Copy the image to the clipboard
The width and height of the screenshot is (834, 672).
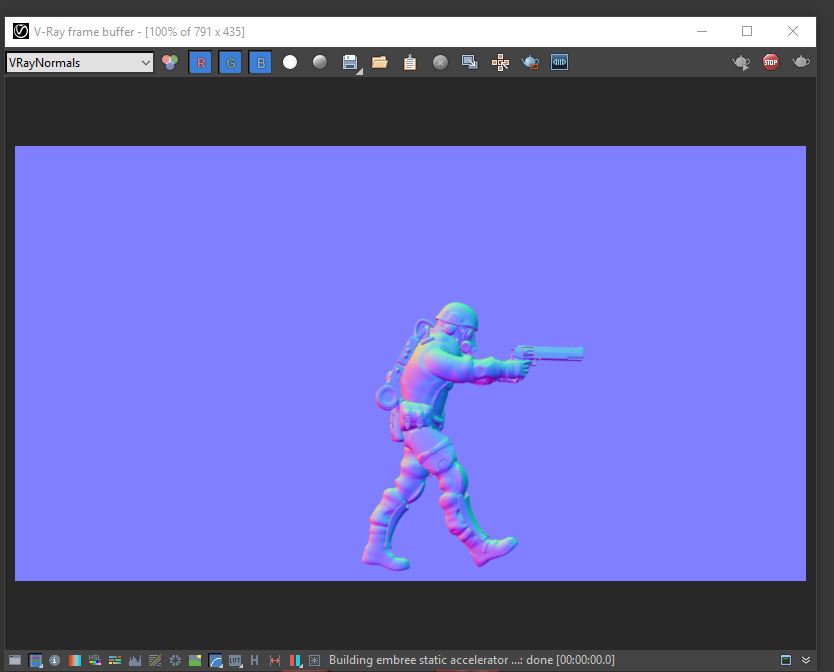tap(410, 62)
